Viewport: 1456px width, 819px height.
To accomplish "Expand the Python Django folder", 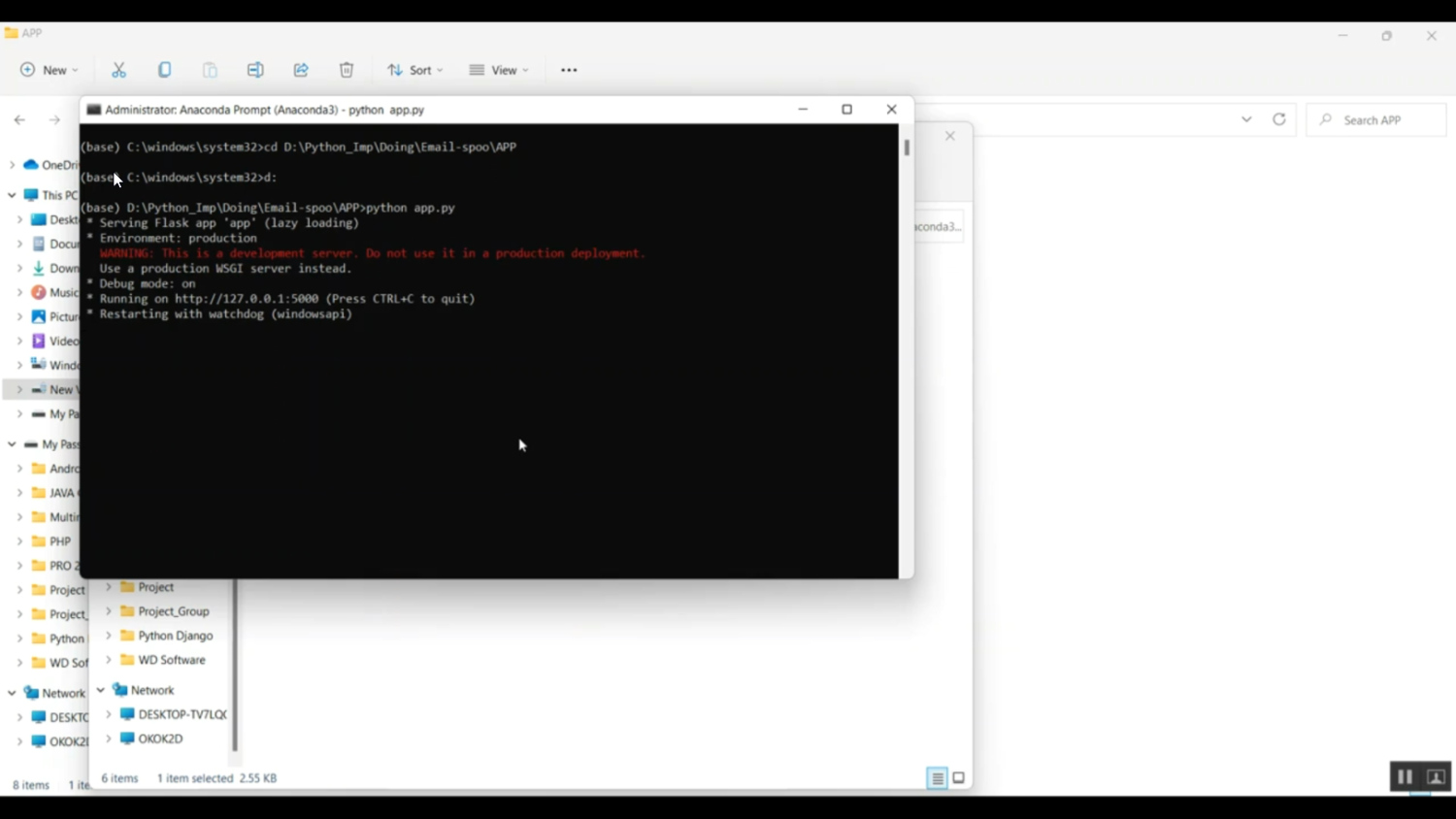I will 109,636.
